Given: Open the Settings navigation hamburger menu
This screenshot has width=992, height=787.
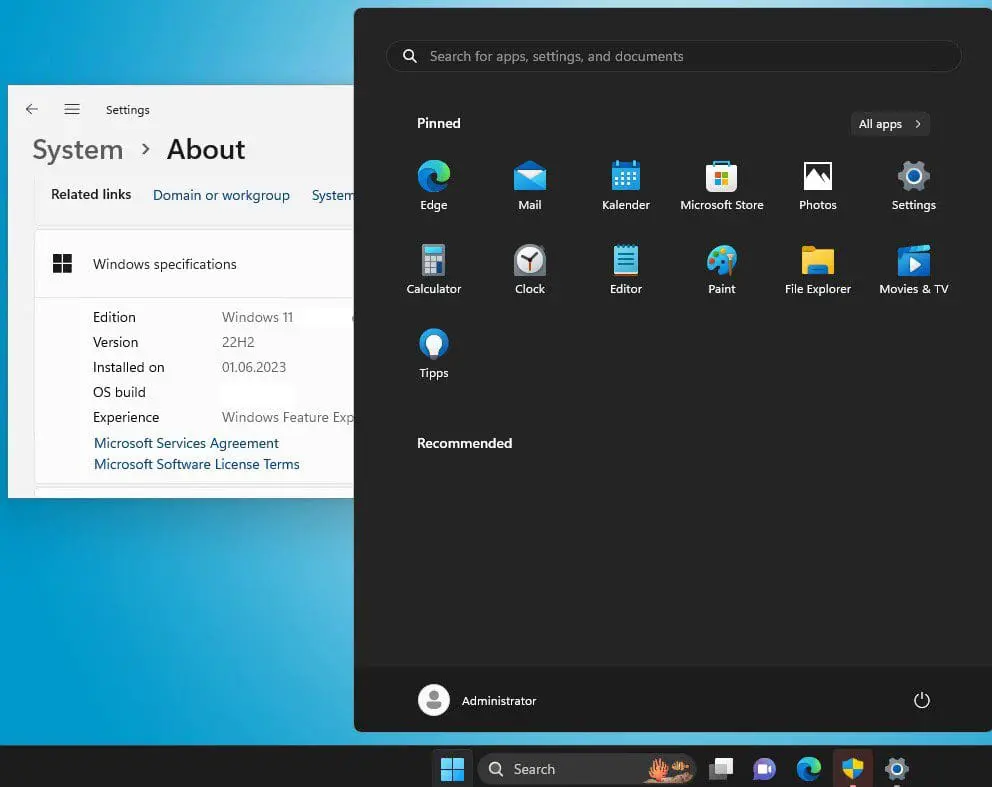Looking at the screenshot, I should tap(71, 109).
